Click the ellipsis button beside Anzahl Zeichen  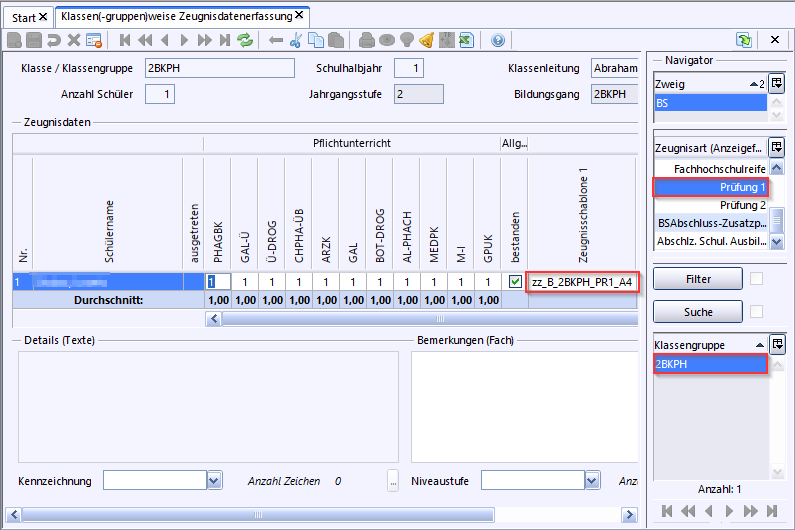click(x=393, y=480)
